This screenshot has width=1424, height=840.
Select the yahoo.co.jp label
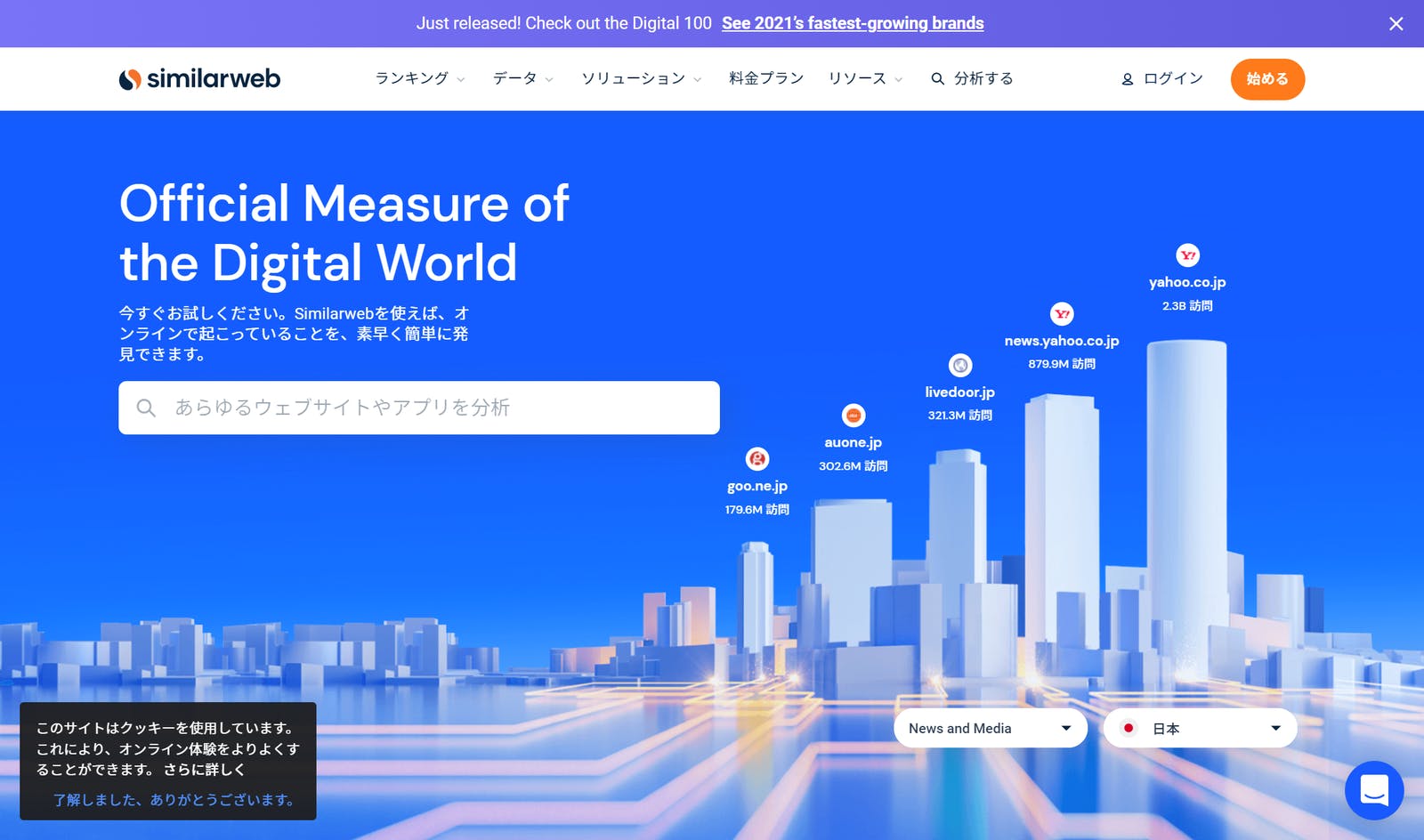pyautogui.click(x=1187, y=282)
